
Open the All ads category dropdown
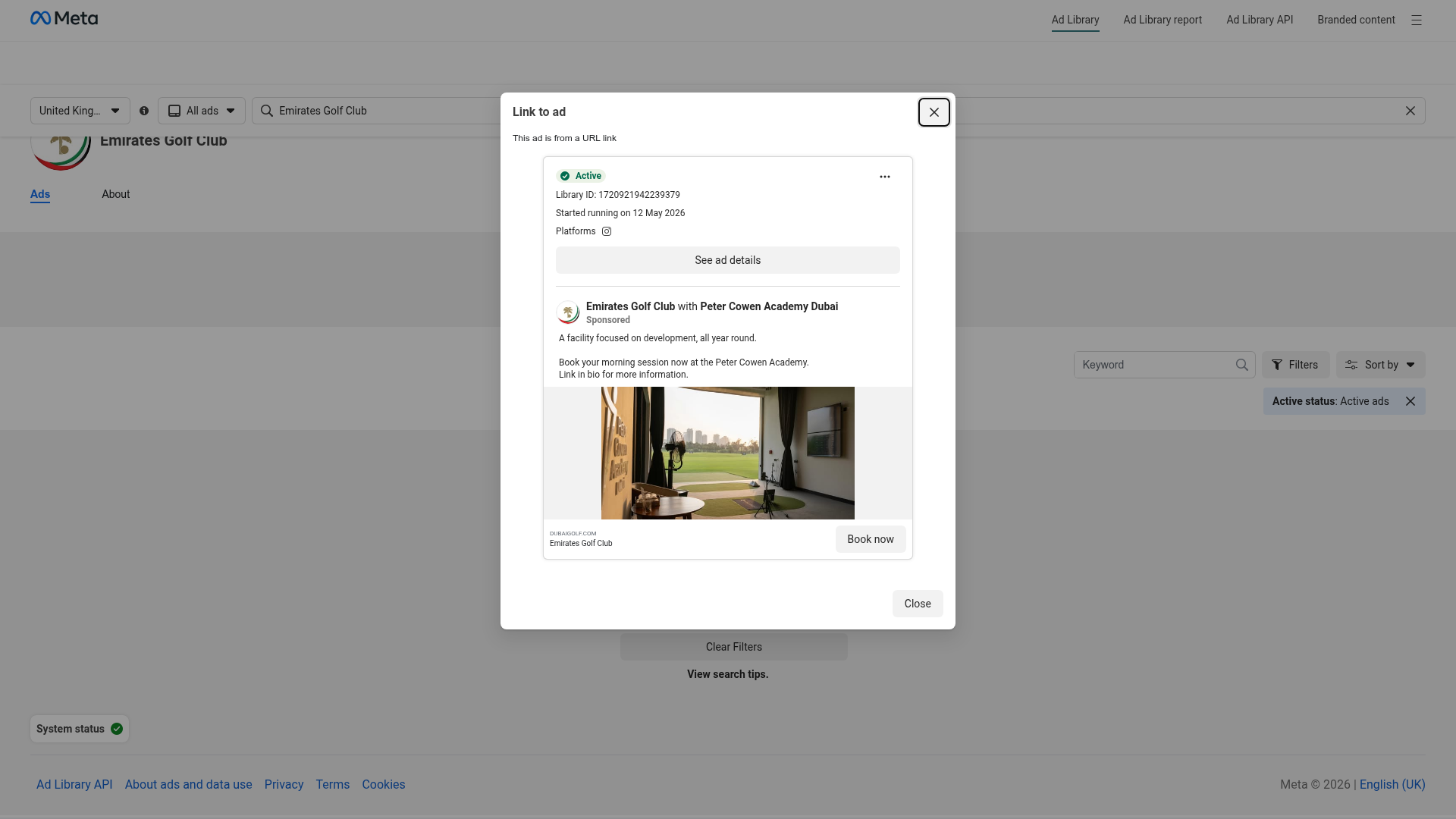coord(202,111)
